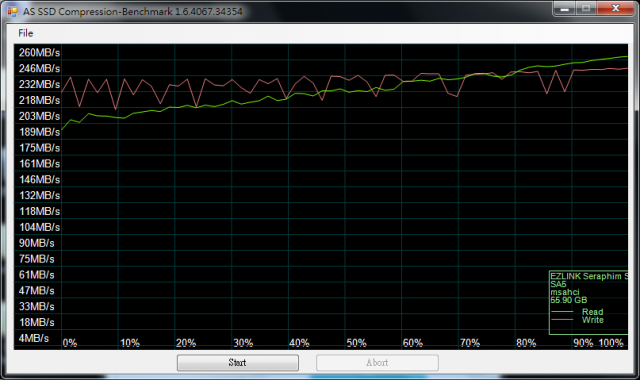Screen dimensions: 640x380
Task: Click the 80% compression label
Action: [x=526, y=343]
